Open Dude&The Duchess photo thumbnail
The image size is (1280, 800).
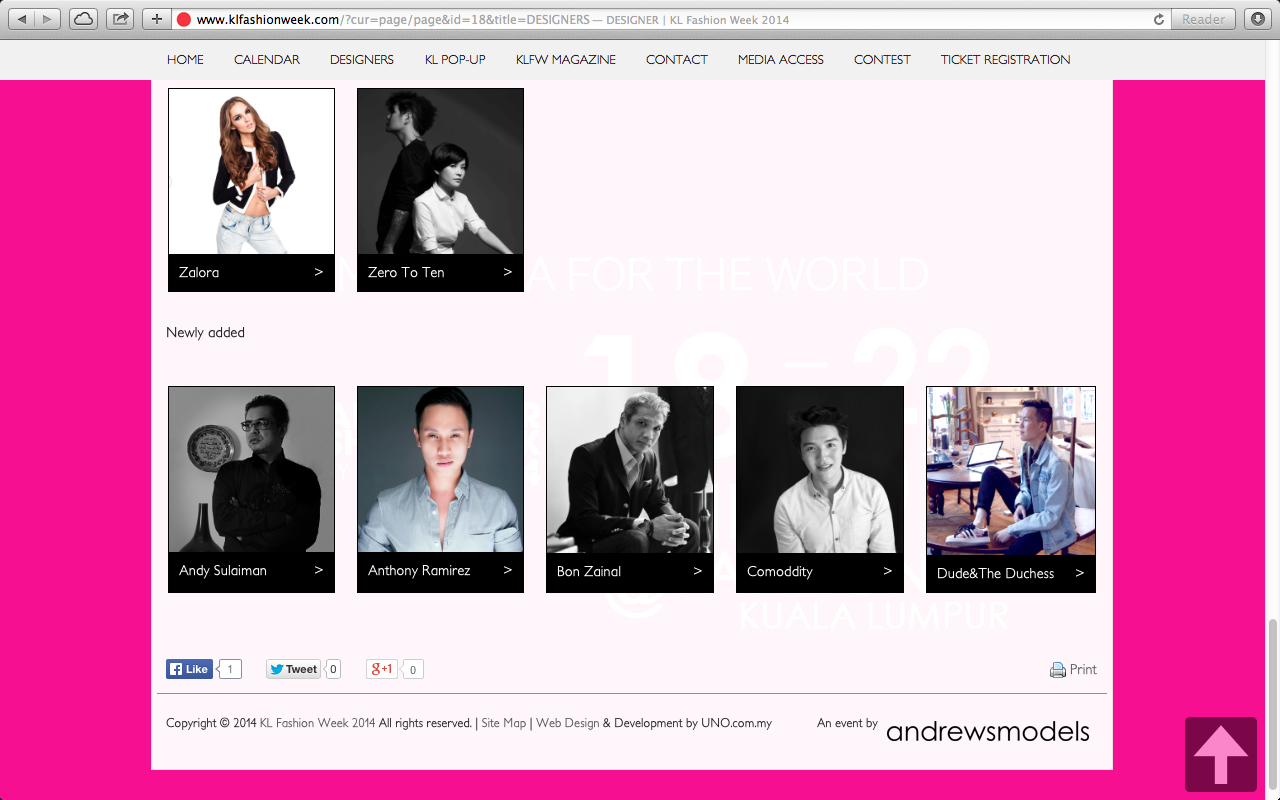pyautogui.click(x=1011, y=471)
